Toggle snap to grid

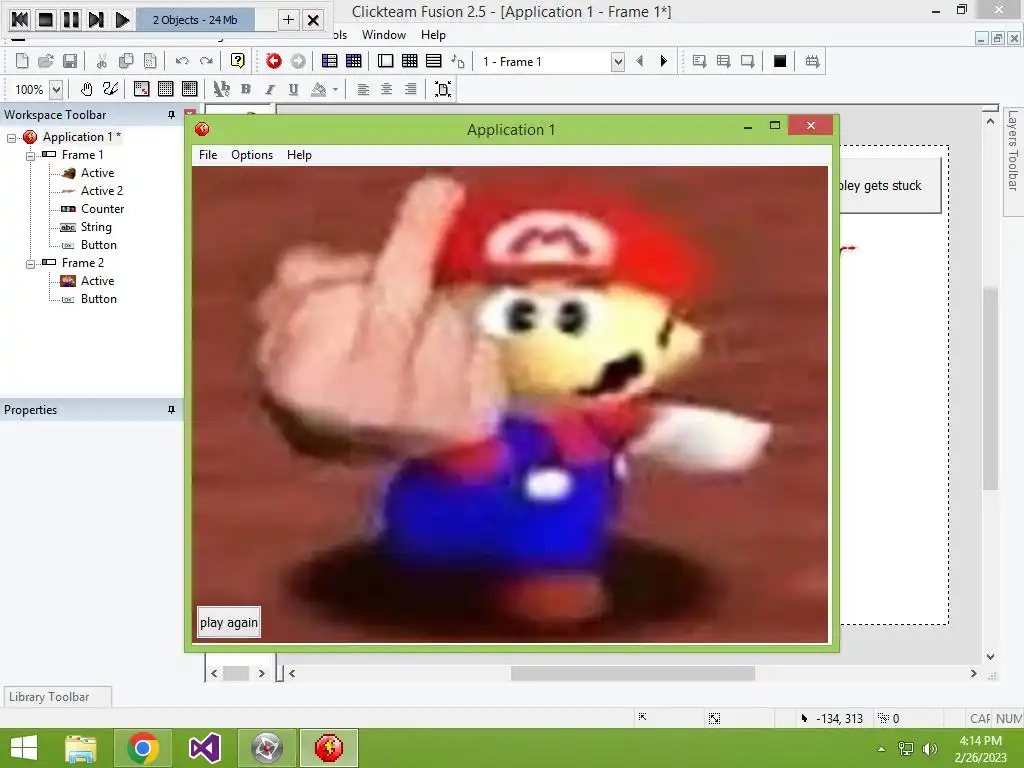(190, 89)
